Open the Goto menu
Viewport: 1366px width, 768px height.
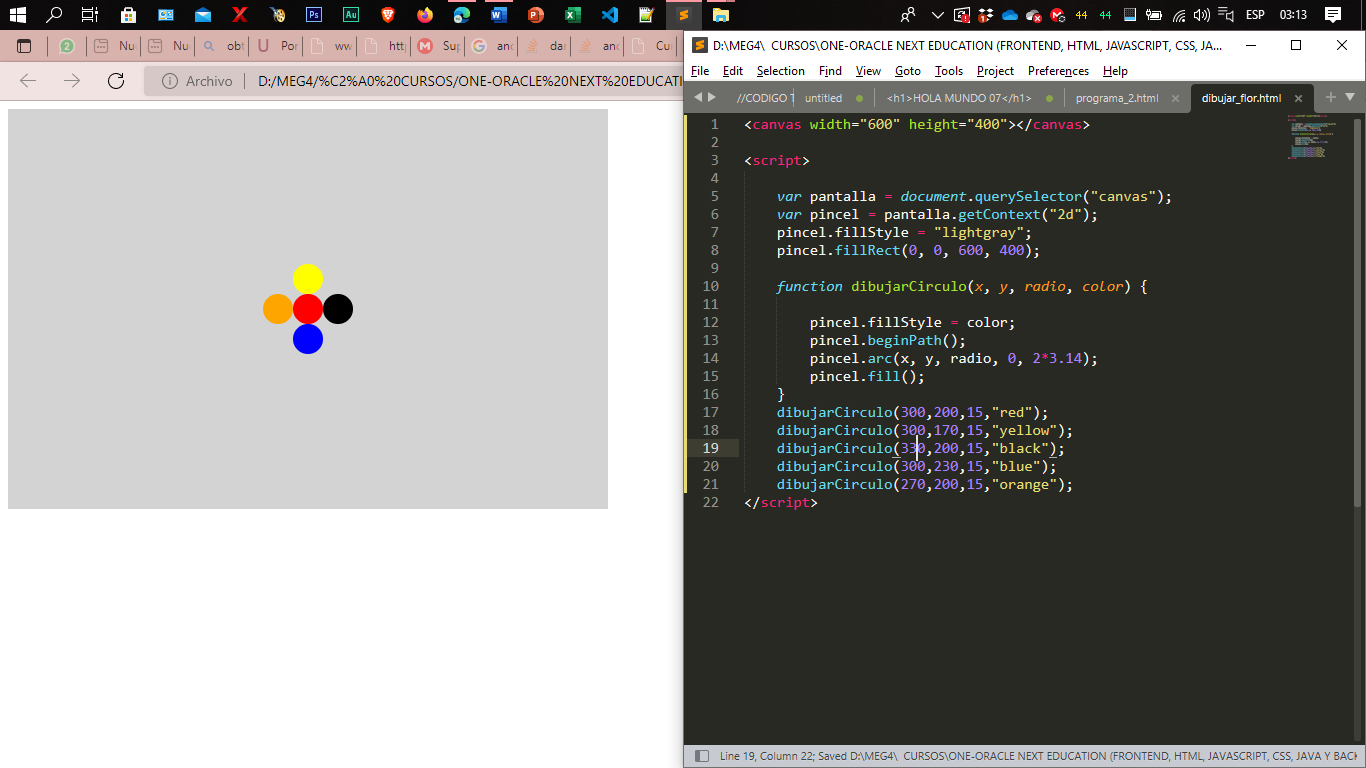click(x=908, y=71)
